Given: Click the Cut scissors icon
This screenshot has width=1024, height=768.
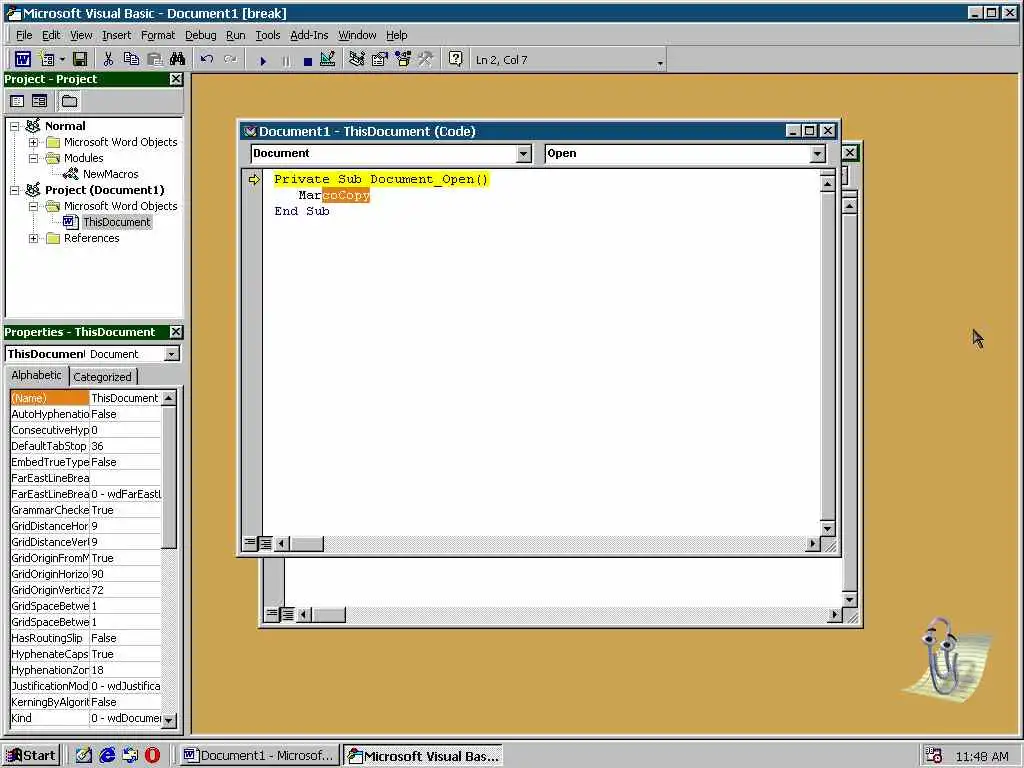Looking at the screenshot, I should coord(108,59).
